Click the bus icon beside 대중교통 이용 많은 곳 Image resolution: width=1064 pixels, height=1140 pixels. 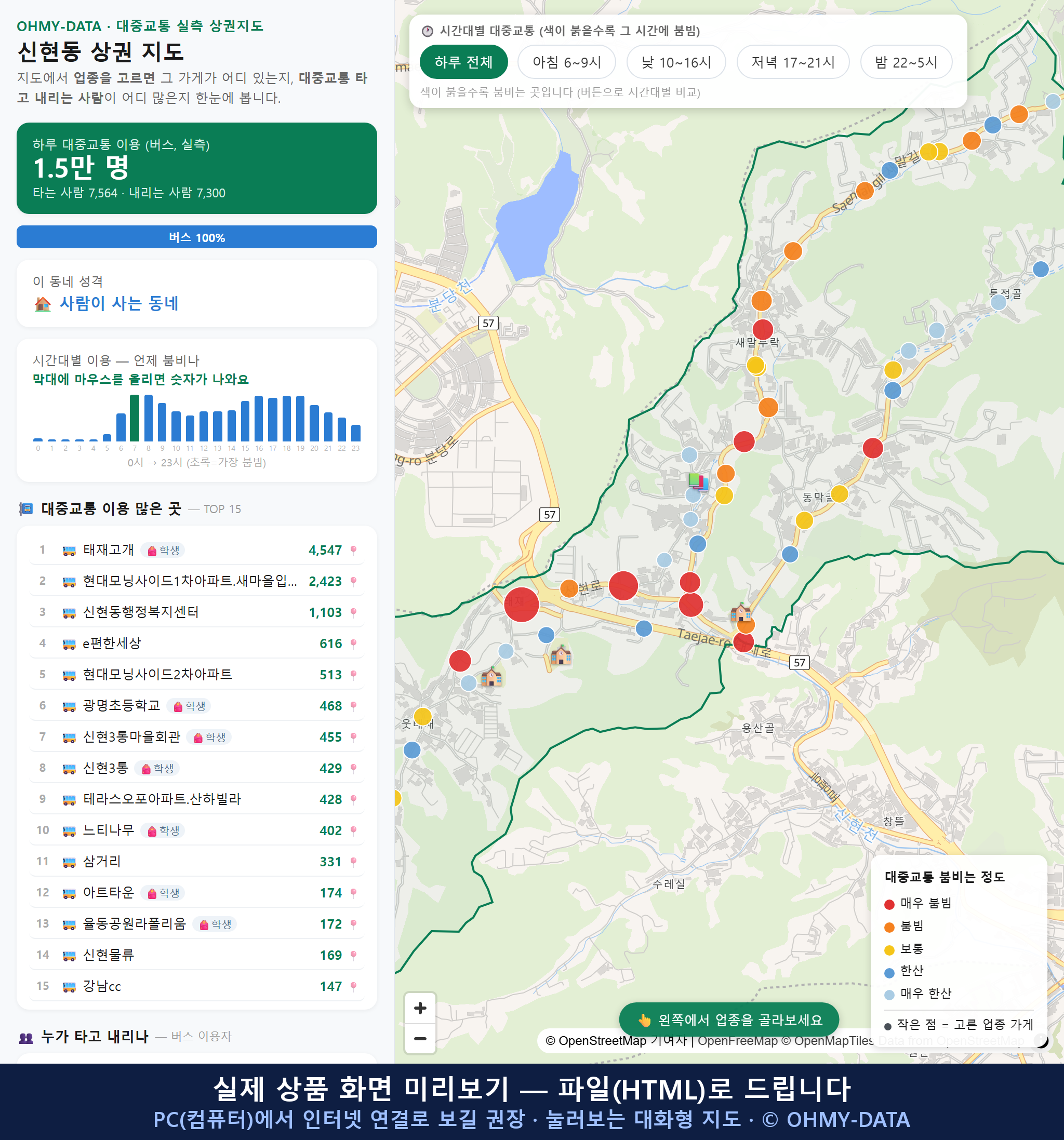[26, 509]
